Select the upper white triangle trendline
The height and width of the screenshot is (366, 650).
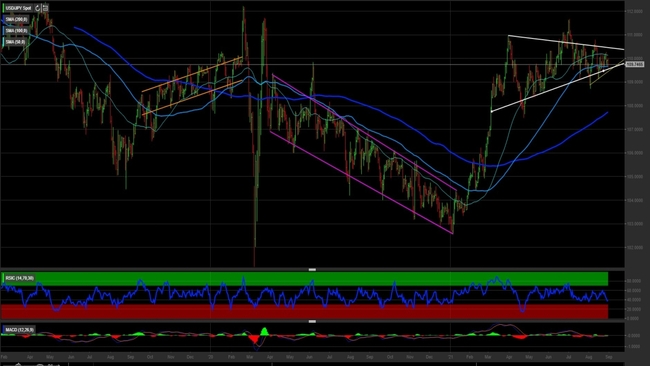566,42
